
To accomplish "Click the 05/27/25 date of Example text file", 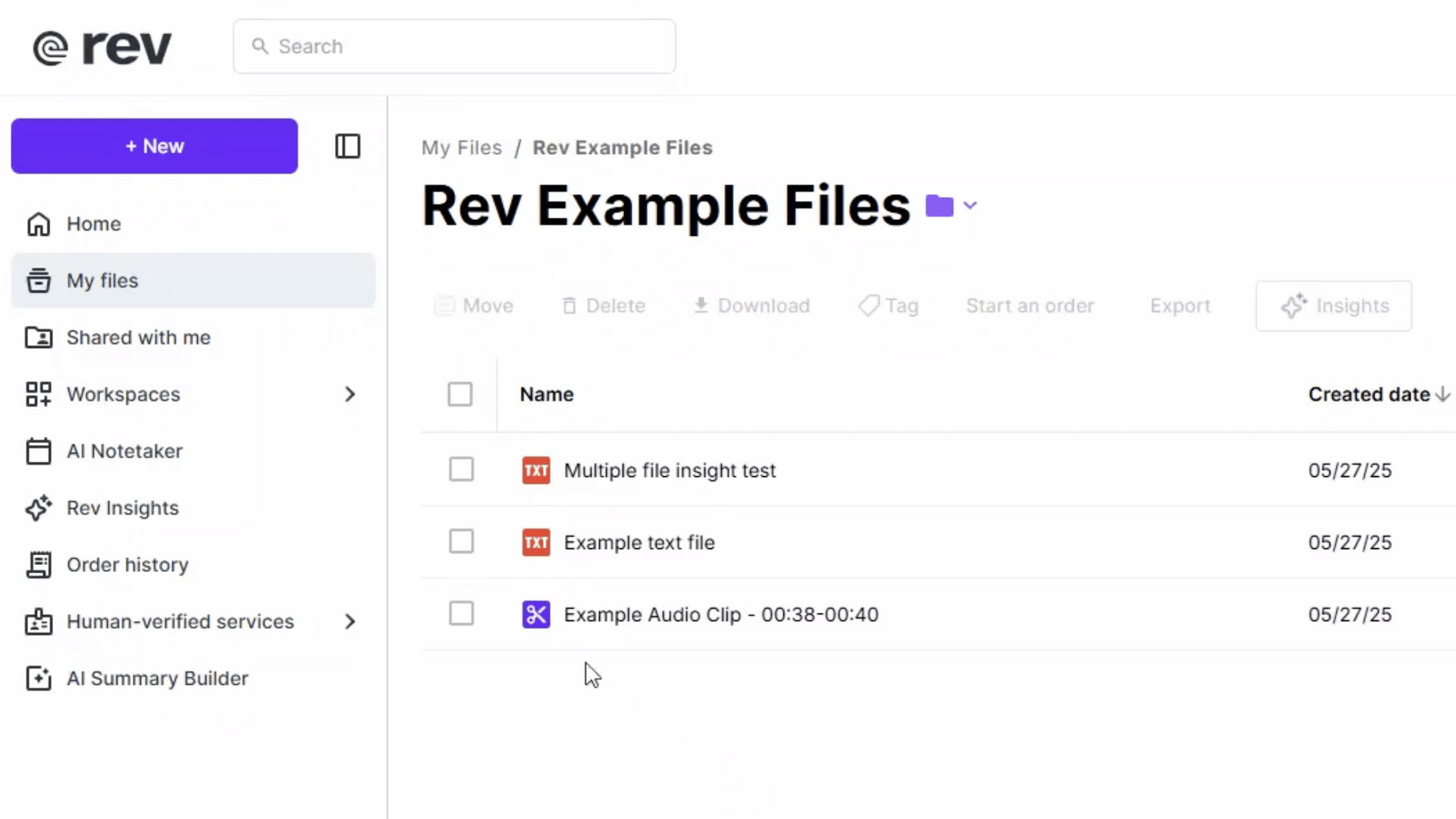I will [x=1350, y=543].
